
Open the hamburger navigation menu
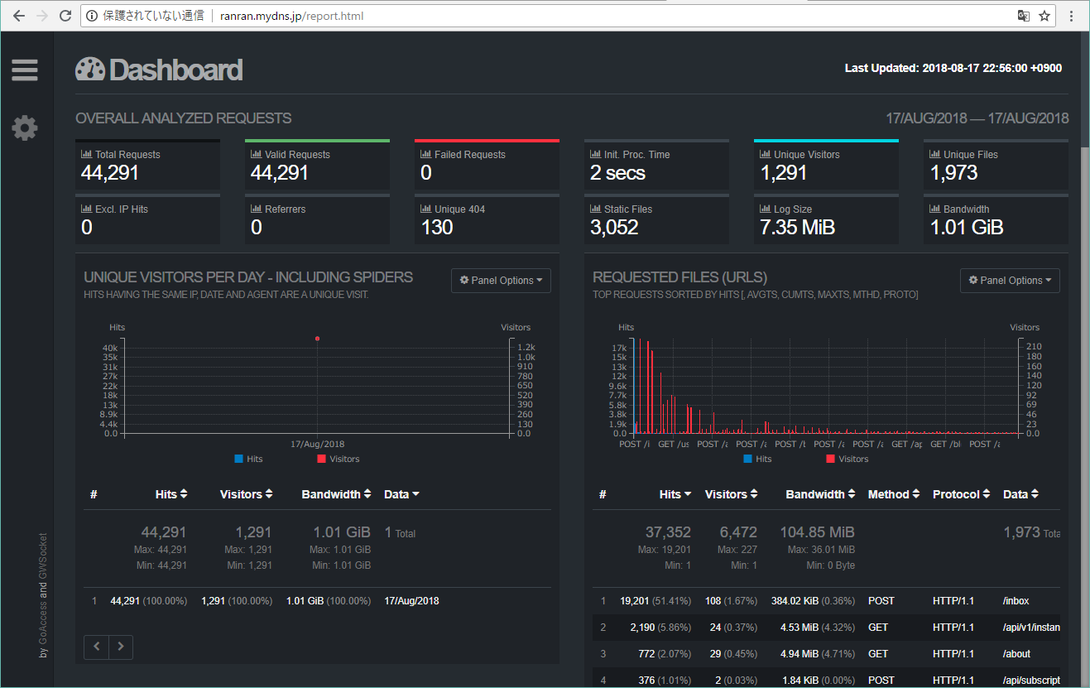[x=25, y=70]
